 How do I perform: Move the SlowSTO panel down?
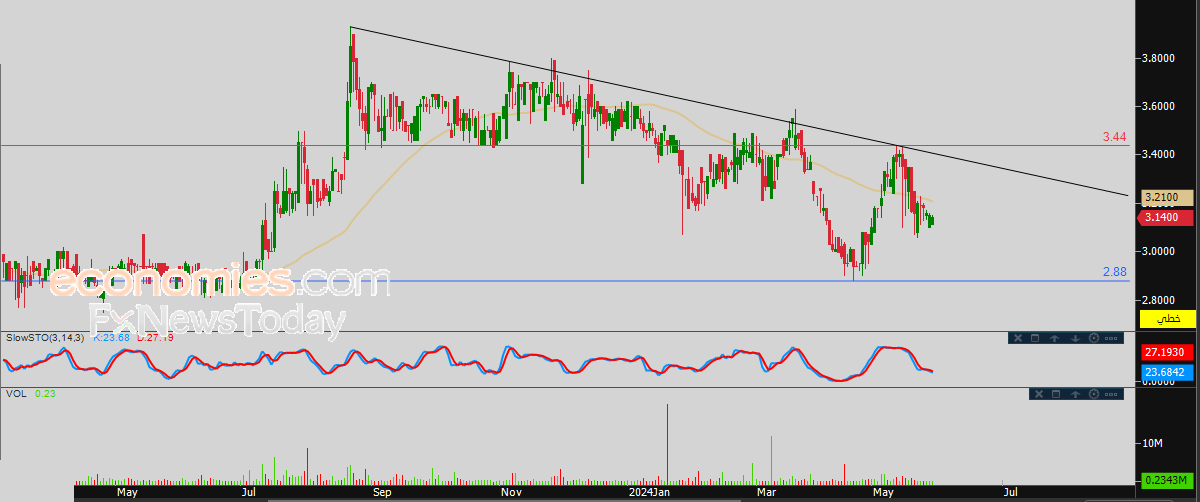click(1075, 338)
